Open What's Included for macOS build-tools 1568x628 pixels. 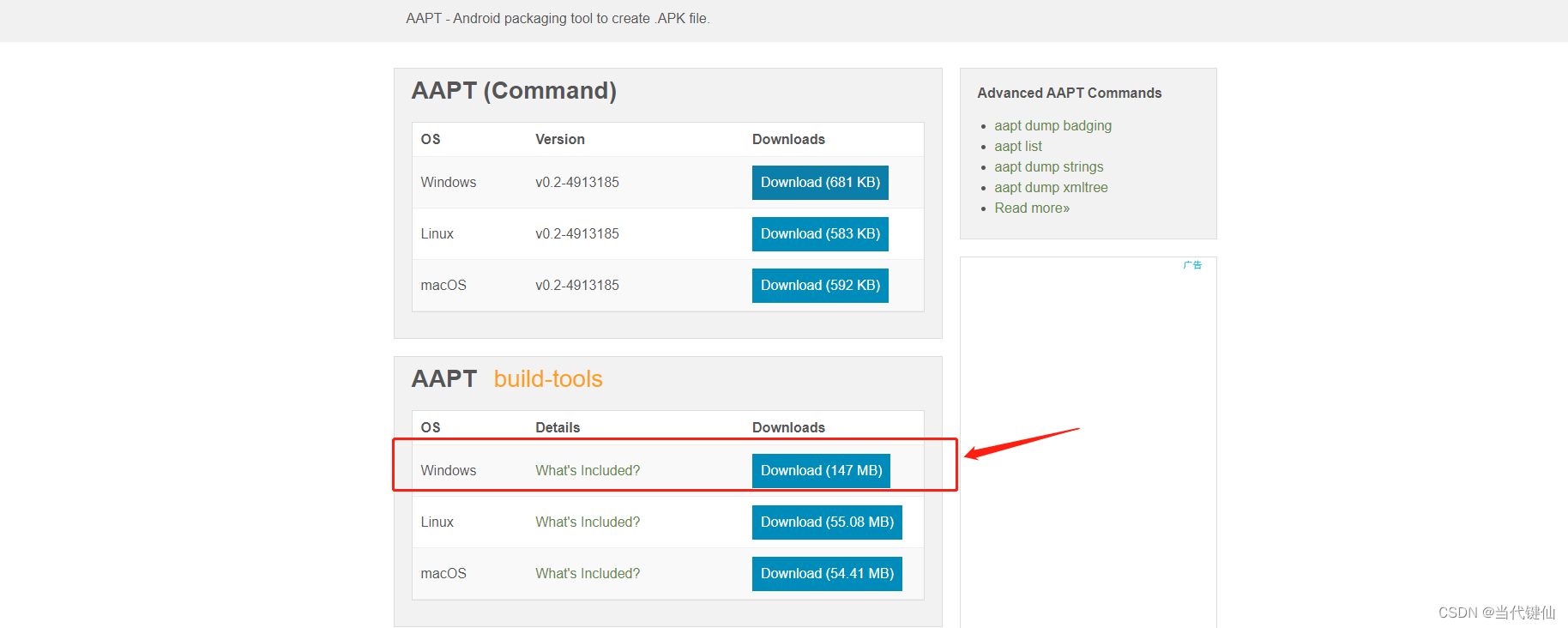pos(588,574)
